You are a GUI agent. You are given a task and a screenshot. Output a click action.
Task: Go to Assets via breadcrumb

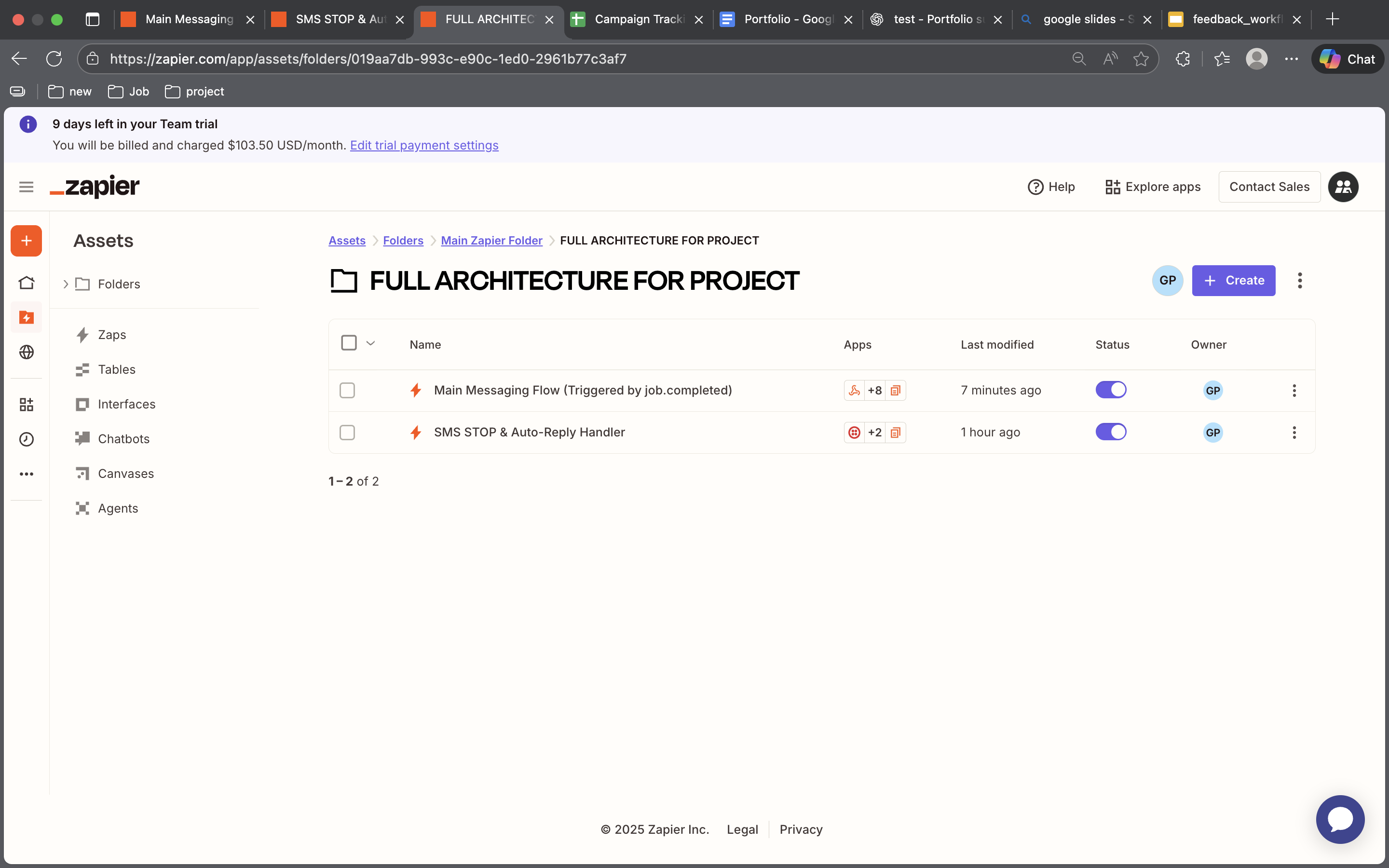347,241
